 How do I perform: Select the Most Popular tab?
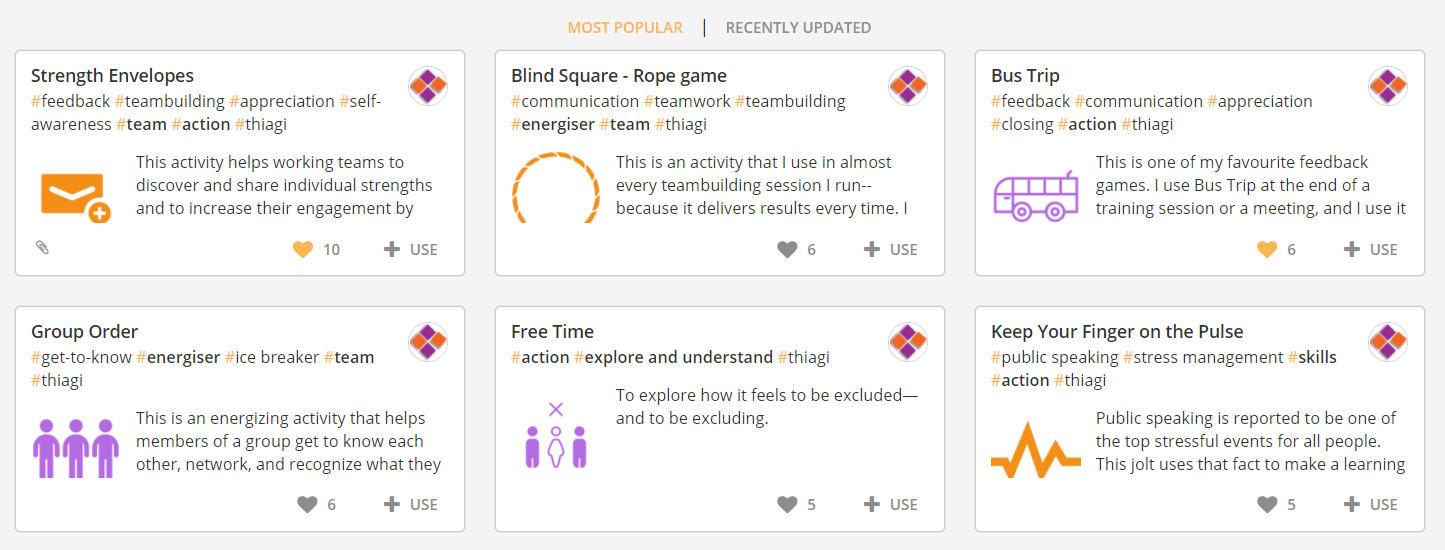(625, 28)
